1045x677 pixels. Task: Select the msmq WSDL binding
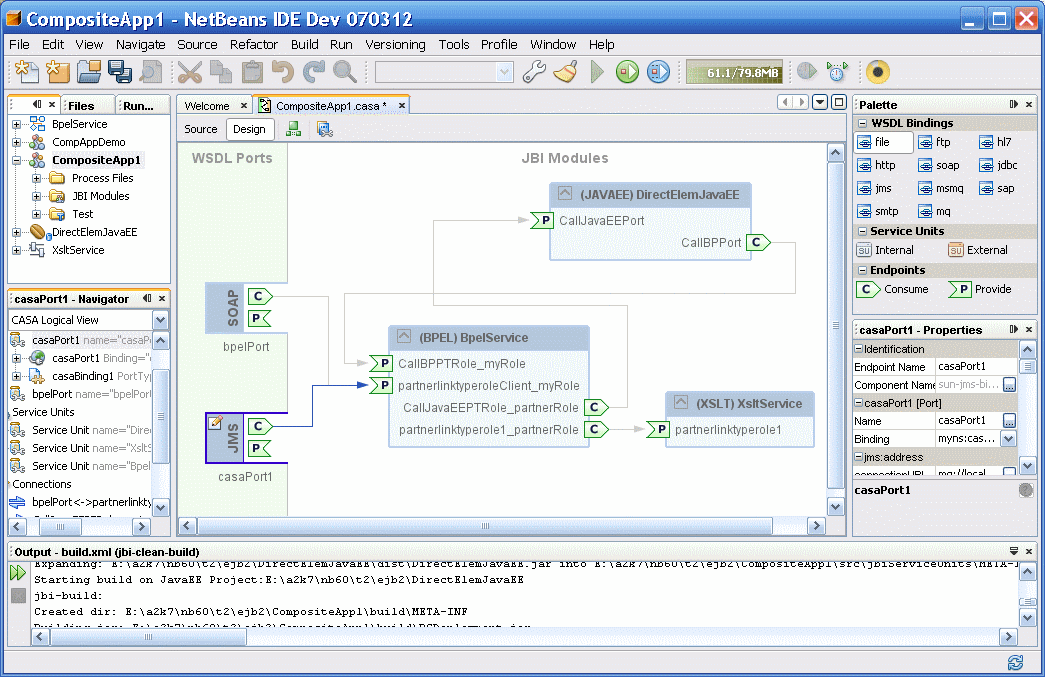point(941,189)
